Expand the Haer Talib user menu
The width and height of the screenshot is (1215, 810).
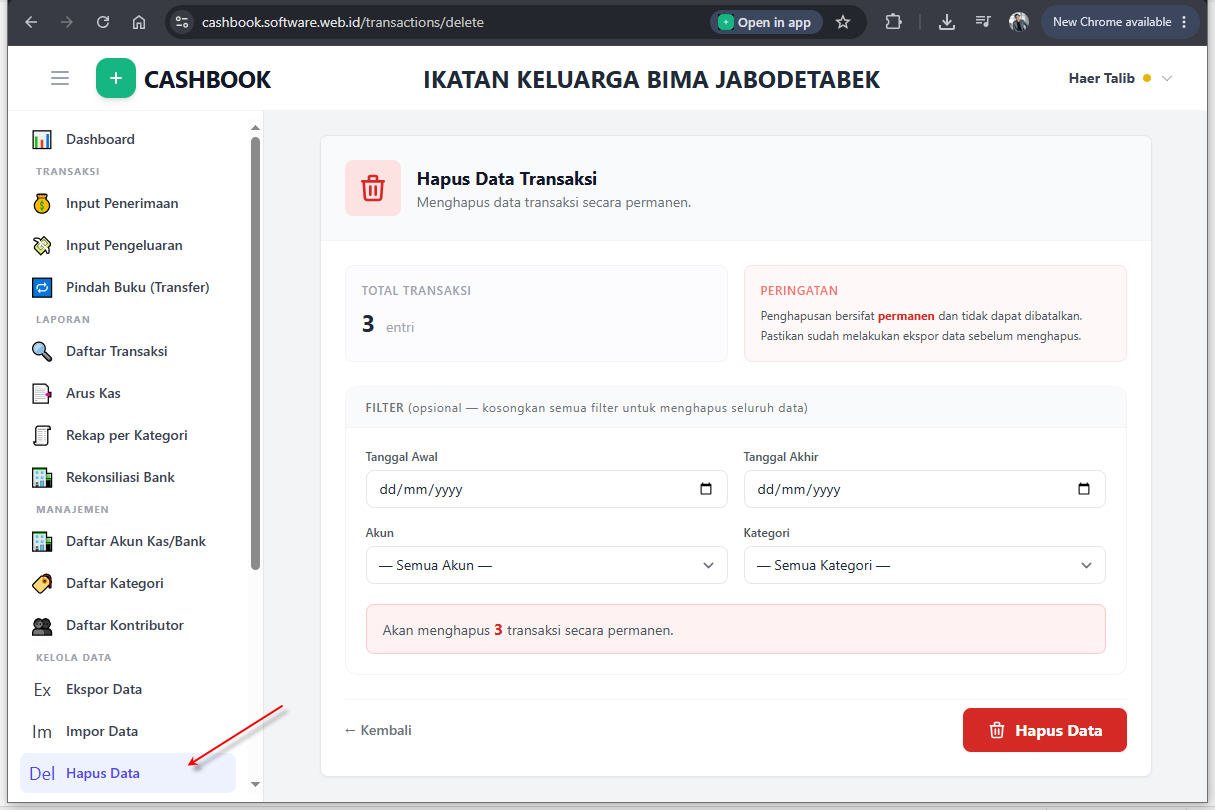(1120, 78)
